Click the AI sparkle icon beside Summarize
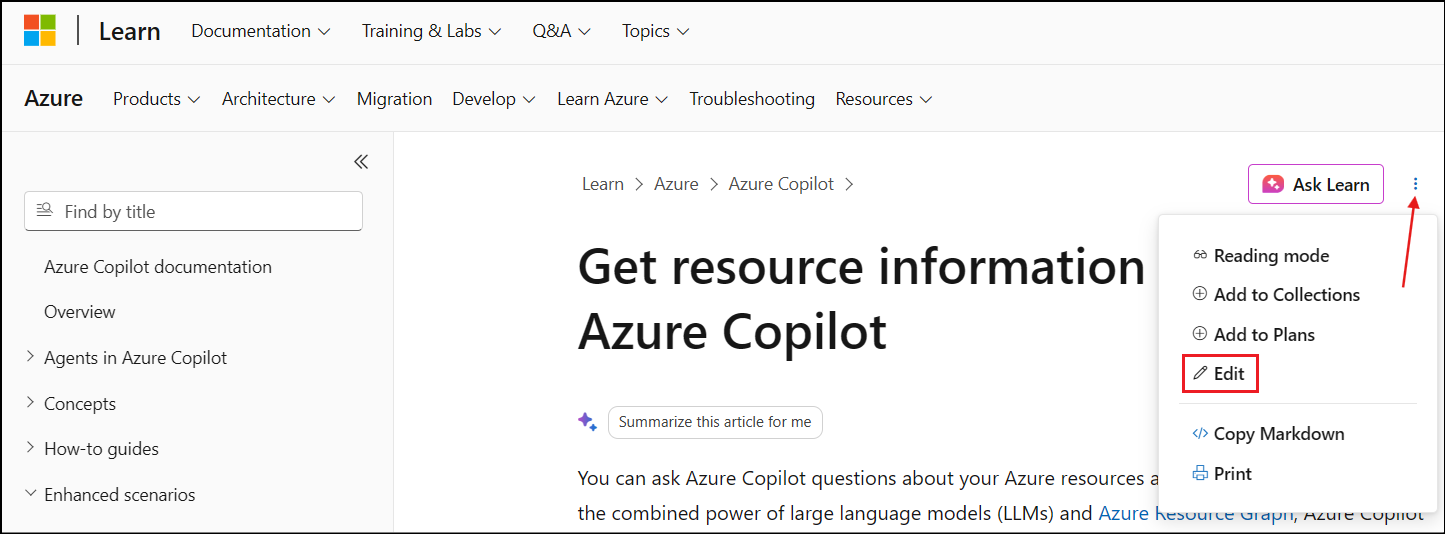 pos(587,422)
